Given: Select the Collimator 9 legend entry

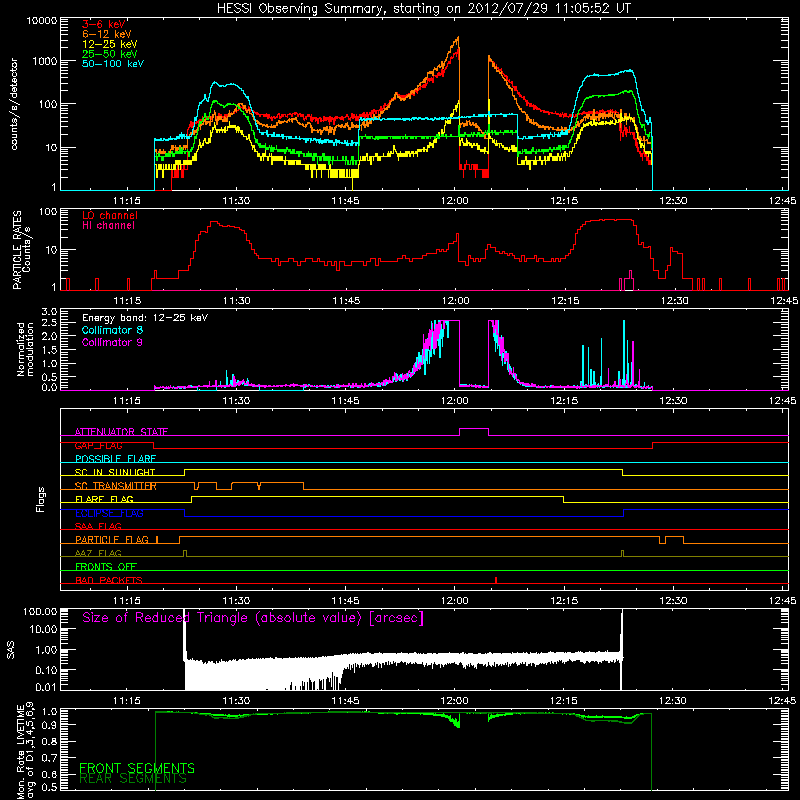Looking at the screenshot, I should point(112,342).
